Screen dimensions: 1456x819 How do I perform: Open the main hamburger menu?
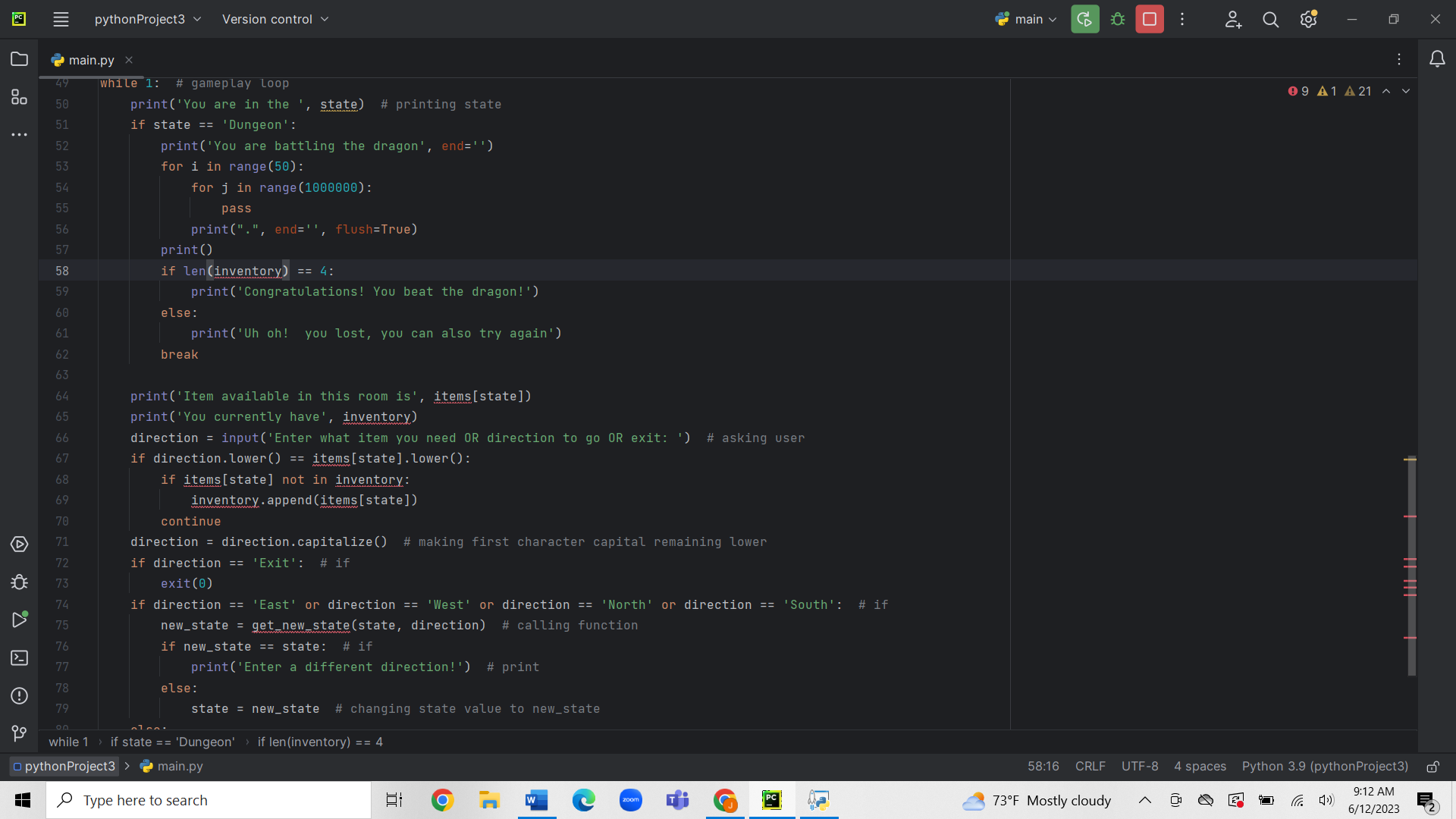pos(61,20)
